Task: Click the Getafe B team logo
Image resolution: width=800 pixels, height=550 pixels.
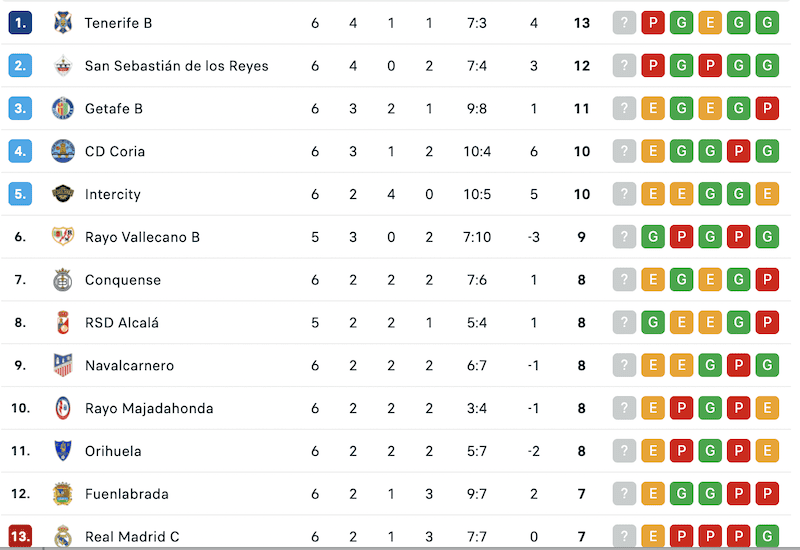Action: tap(63, 109)
